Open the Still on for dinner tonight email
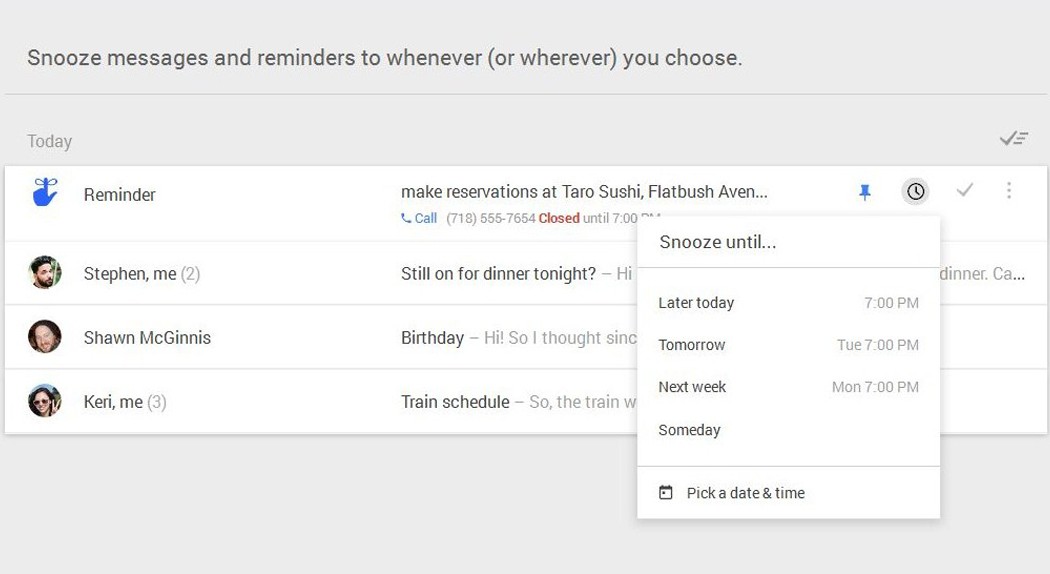 click(498, 273)
